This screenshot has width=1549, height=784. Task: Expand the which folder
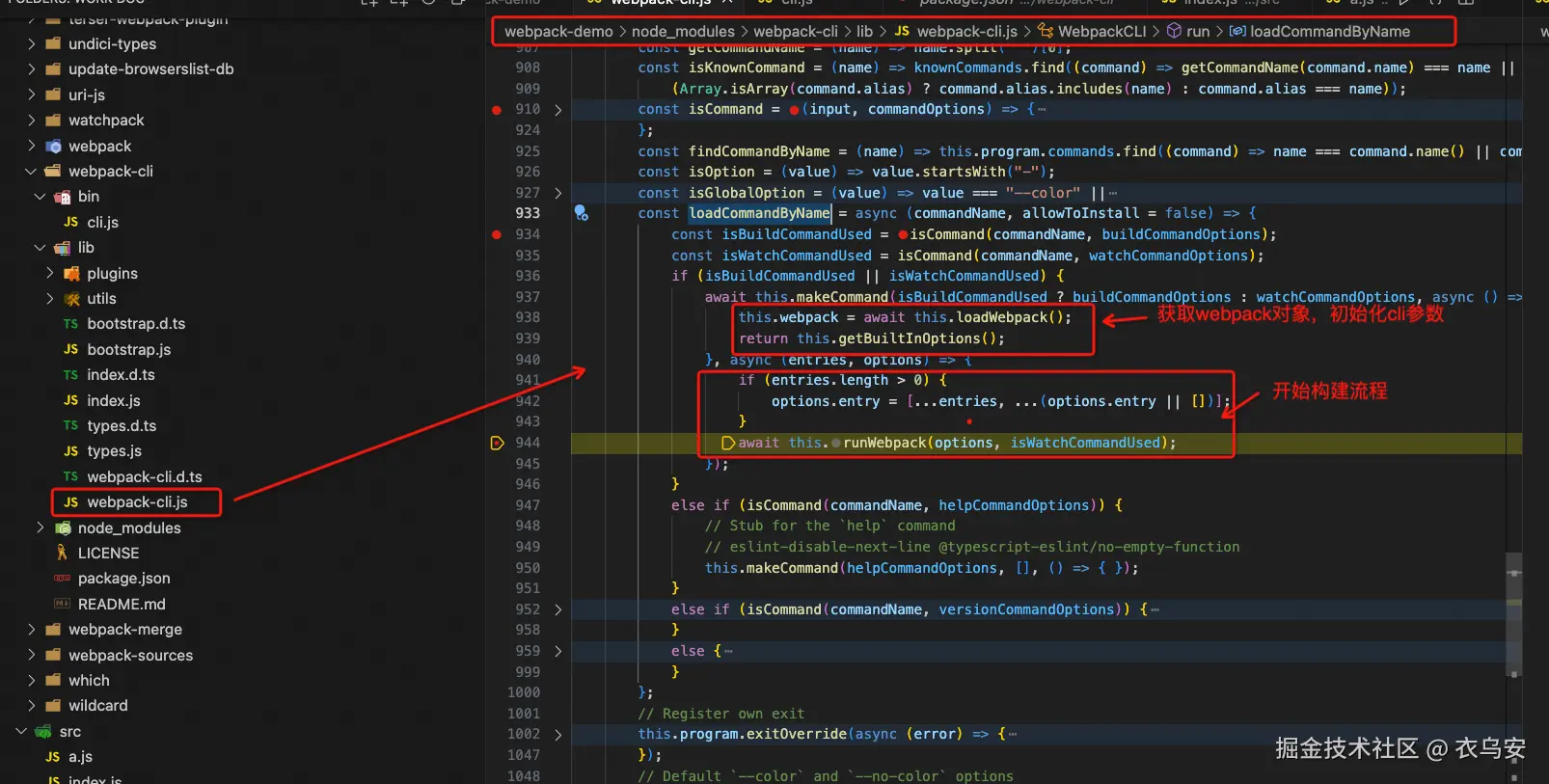pos(31,681)
